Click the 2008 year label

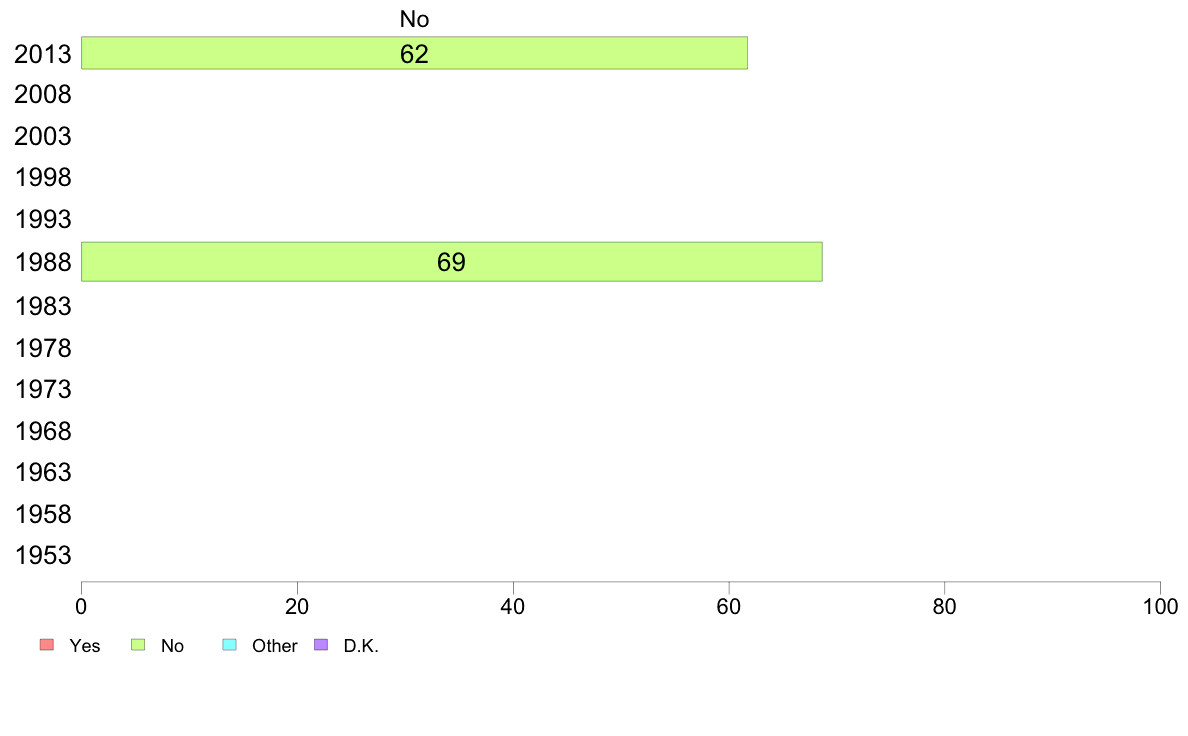point(42,95)
